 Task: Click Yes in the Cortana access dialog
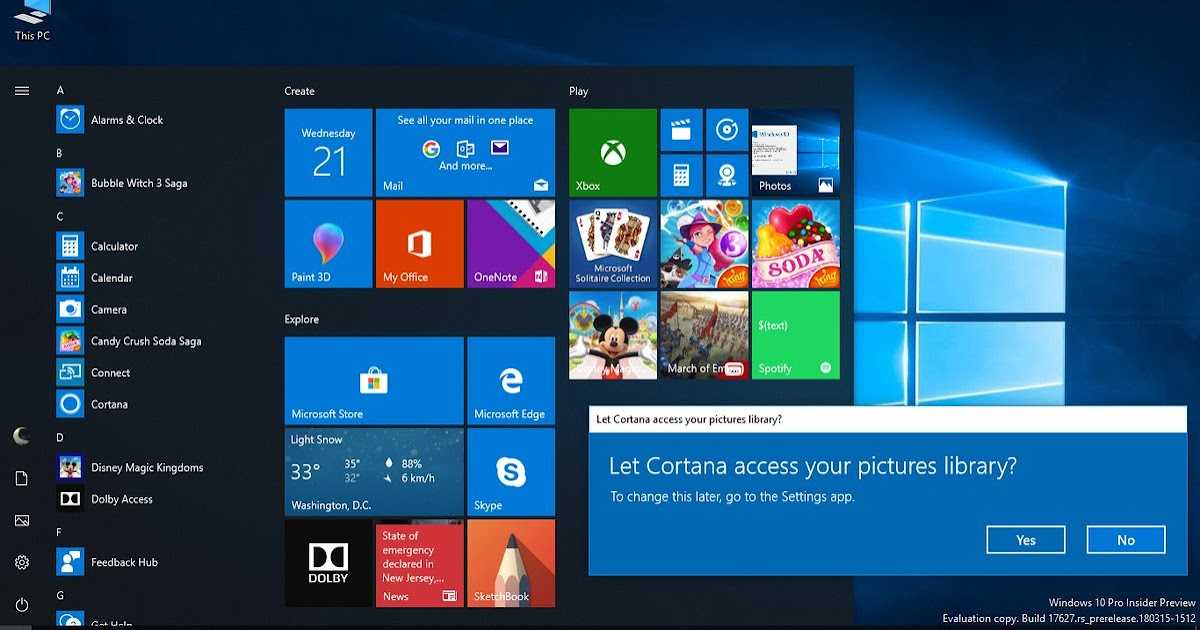tap(1026, 540)
